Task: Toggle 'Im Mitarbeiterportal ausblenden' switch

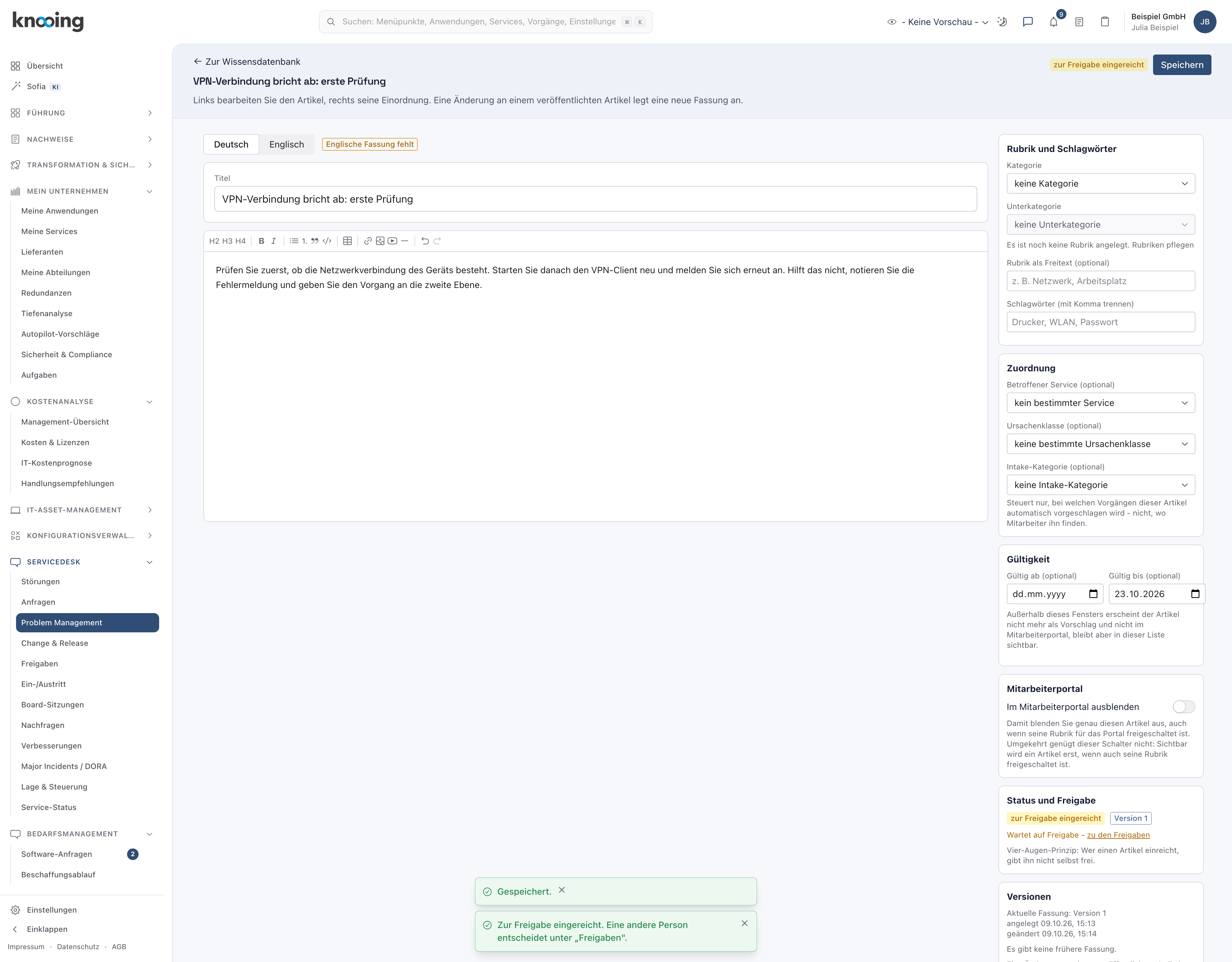Action: (1184, 706)
